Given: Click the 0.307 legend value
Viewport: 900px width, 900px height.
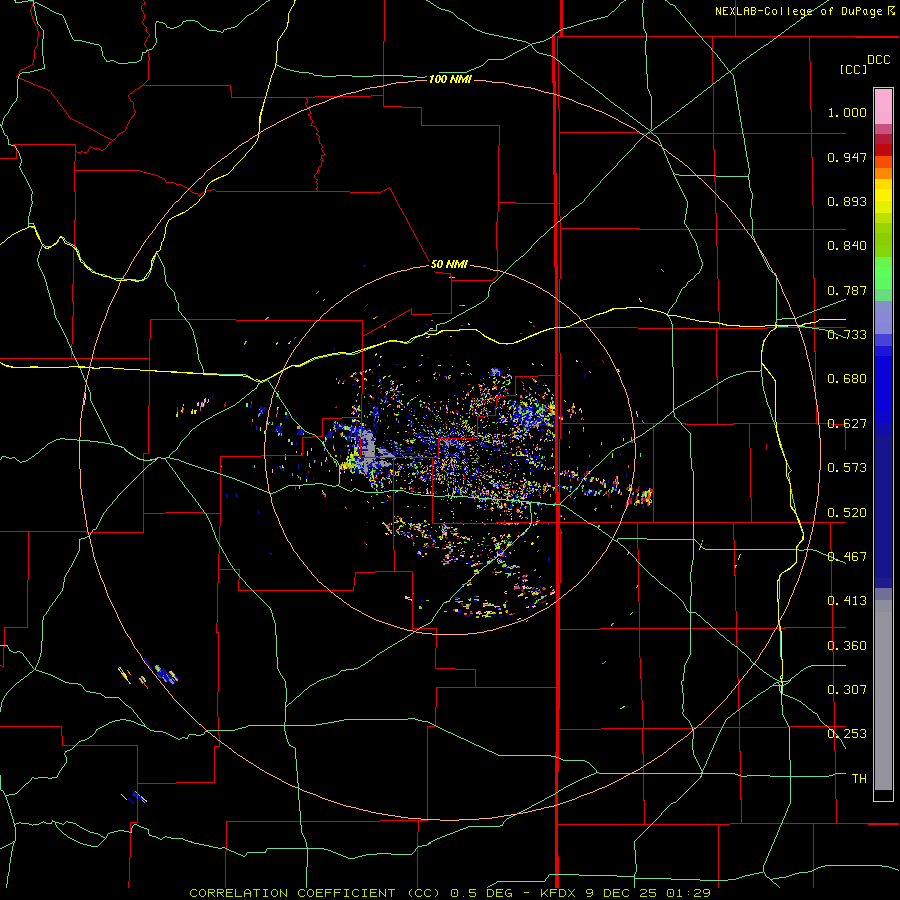Looking at the screenshot, I should tap(847, 689).
